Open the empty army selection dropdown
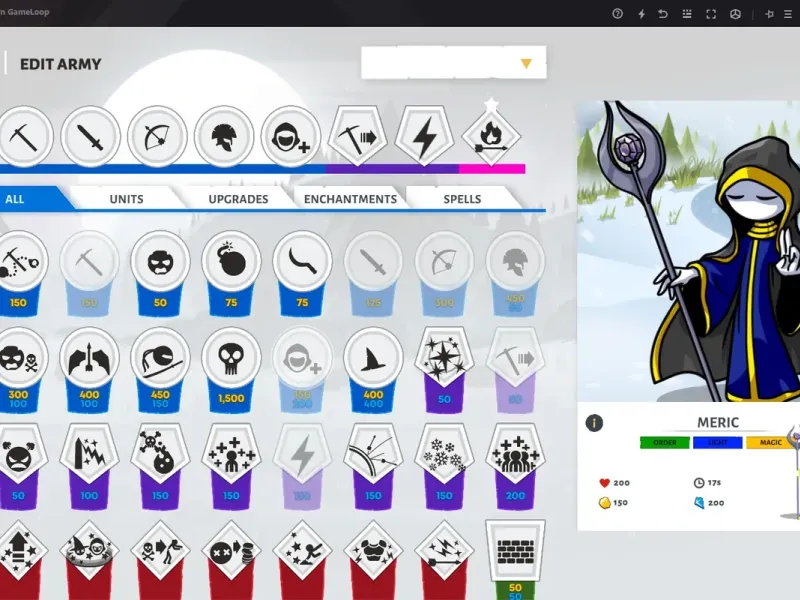 454,63
